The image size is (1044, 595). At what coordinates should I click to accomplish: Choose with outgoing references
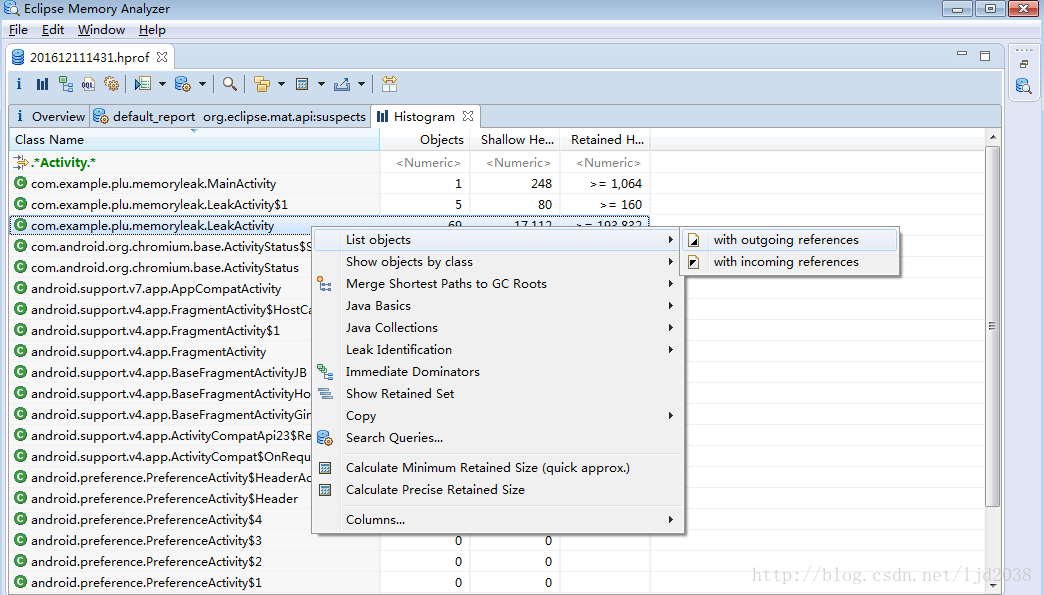790,240
